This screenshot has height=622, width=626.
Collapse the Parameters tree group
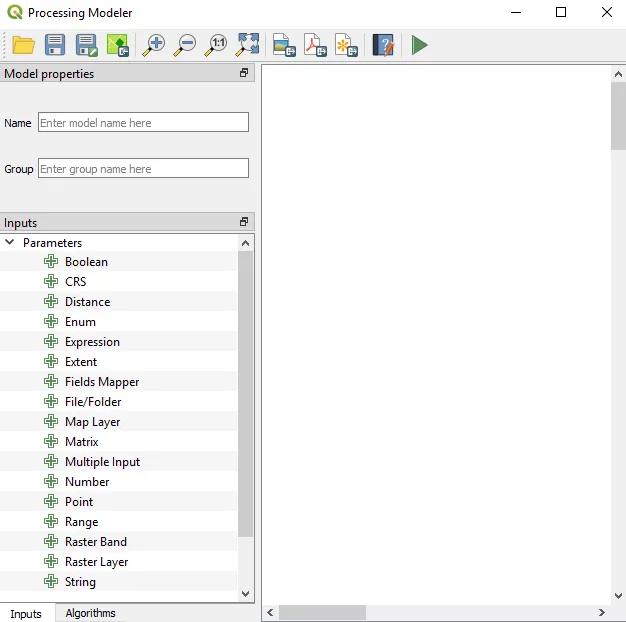(x=10, y=242)
